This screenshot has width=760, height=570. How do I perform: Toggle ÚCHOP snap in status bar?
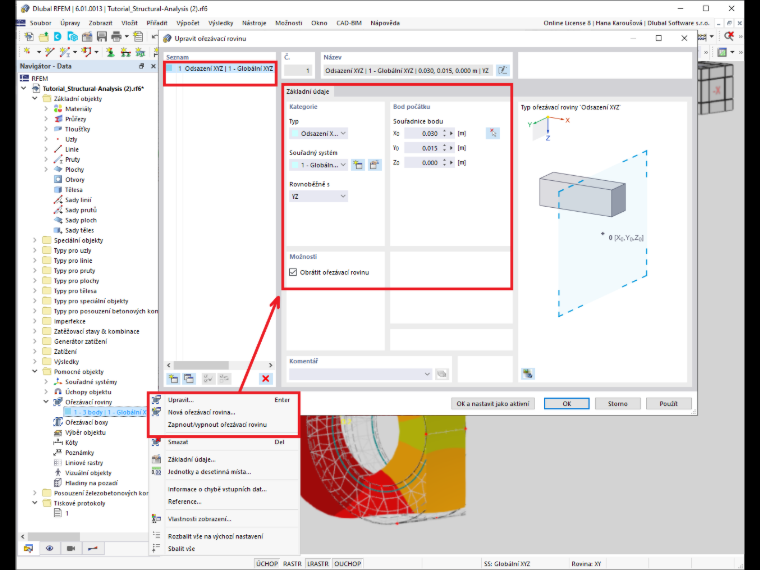coord(267,564)
